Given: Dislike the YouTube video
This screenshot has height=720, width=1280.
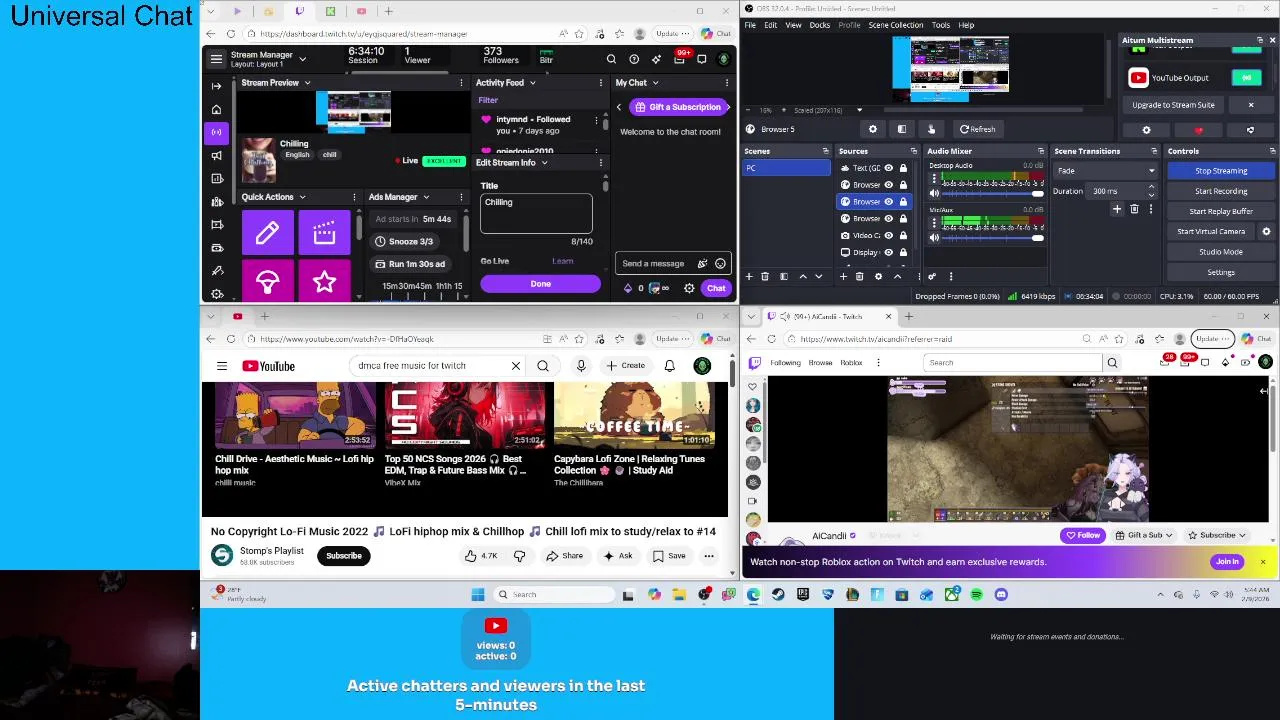Looking at the screenshot, I should pyautogui.click(x=519, y=556).
